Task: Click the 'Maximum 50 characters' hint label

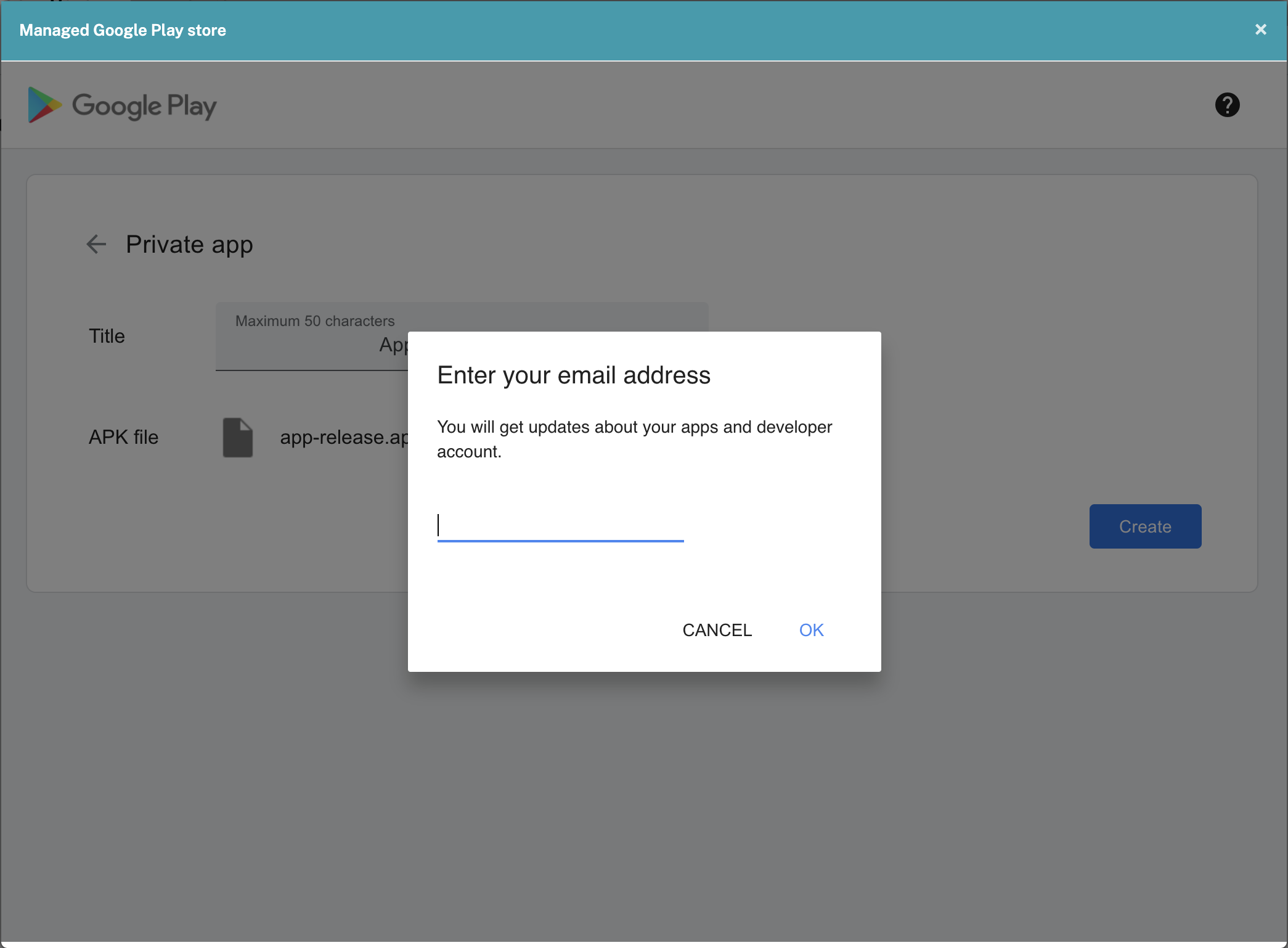Action: pyautogui.click(x=314, y=321)
